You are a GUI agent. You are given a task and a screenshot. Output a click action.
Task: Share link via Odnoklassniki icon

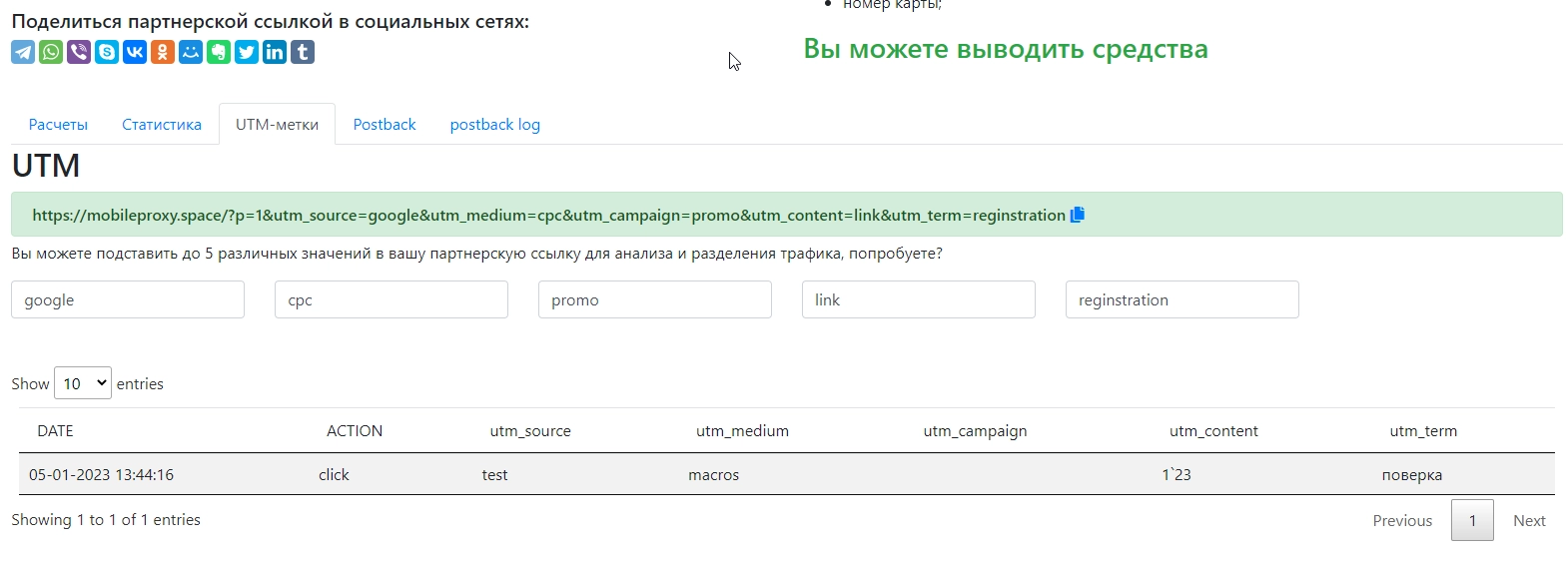163,52
